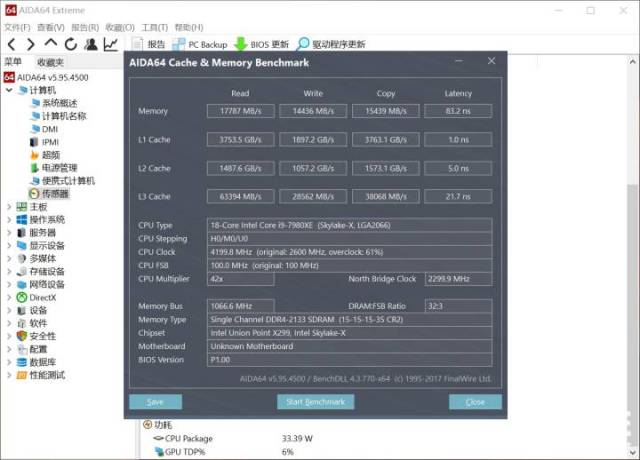Select the 主板 motherboard tree item
640x460 pixels.
click(32, 207)
